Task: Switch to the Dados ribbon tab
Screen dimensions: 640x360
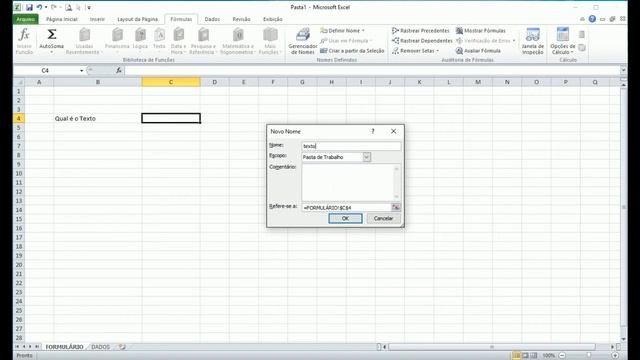Action: pos(212,19)
